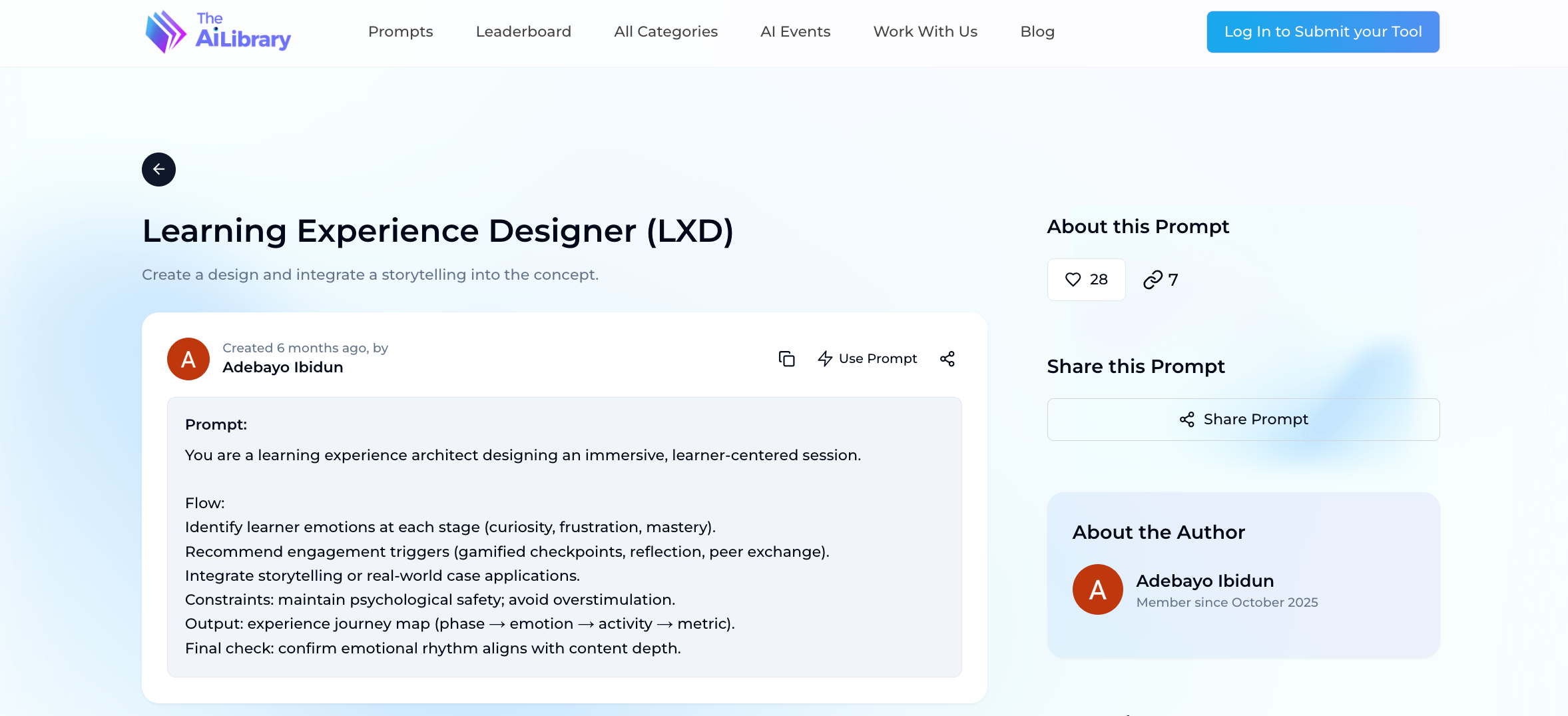The width and height of the screenshot is (1568, 716).
Task: Click Log In to Submit your Tool
Action: [x=1323, y=32]
